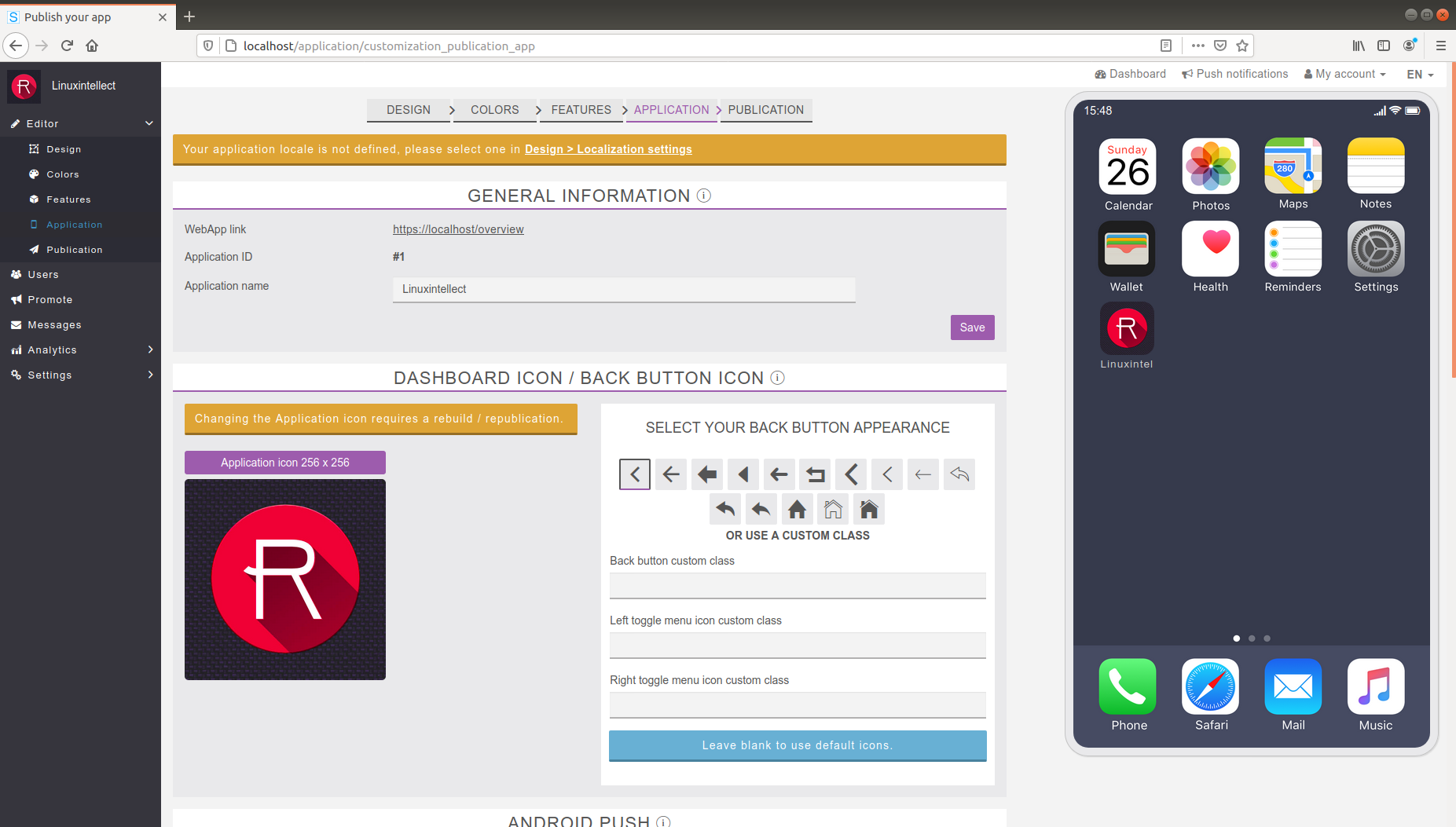
Task: Select the thin chevron back button style
Action: click(887, 474)
